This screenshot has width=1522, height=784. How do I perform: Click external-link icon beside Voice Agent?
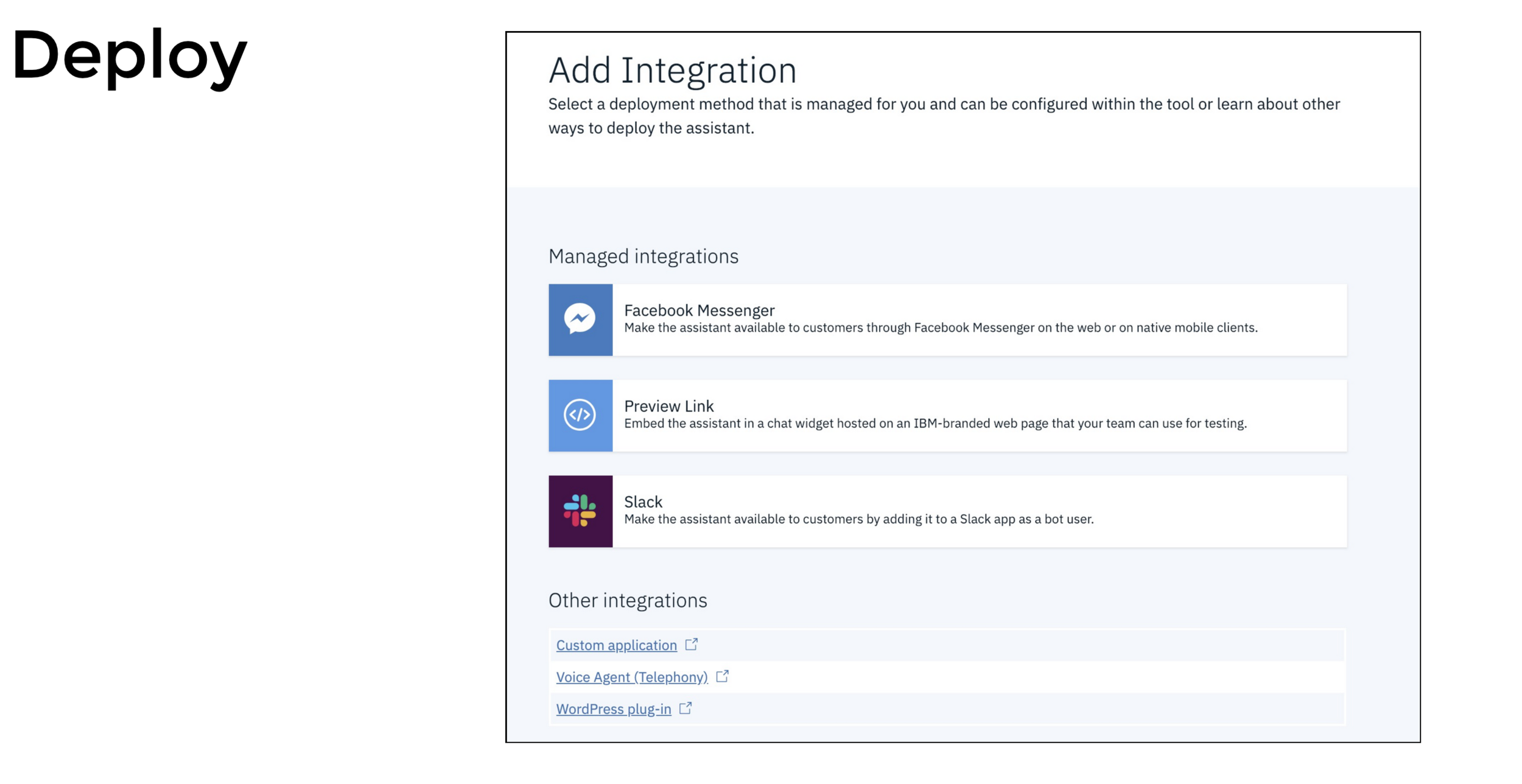(x=722, y=676)
